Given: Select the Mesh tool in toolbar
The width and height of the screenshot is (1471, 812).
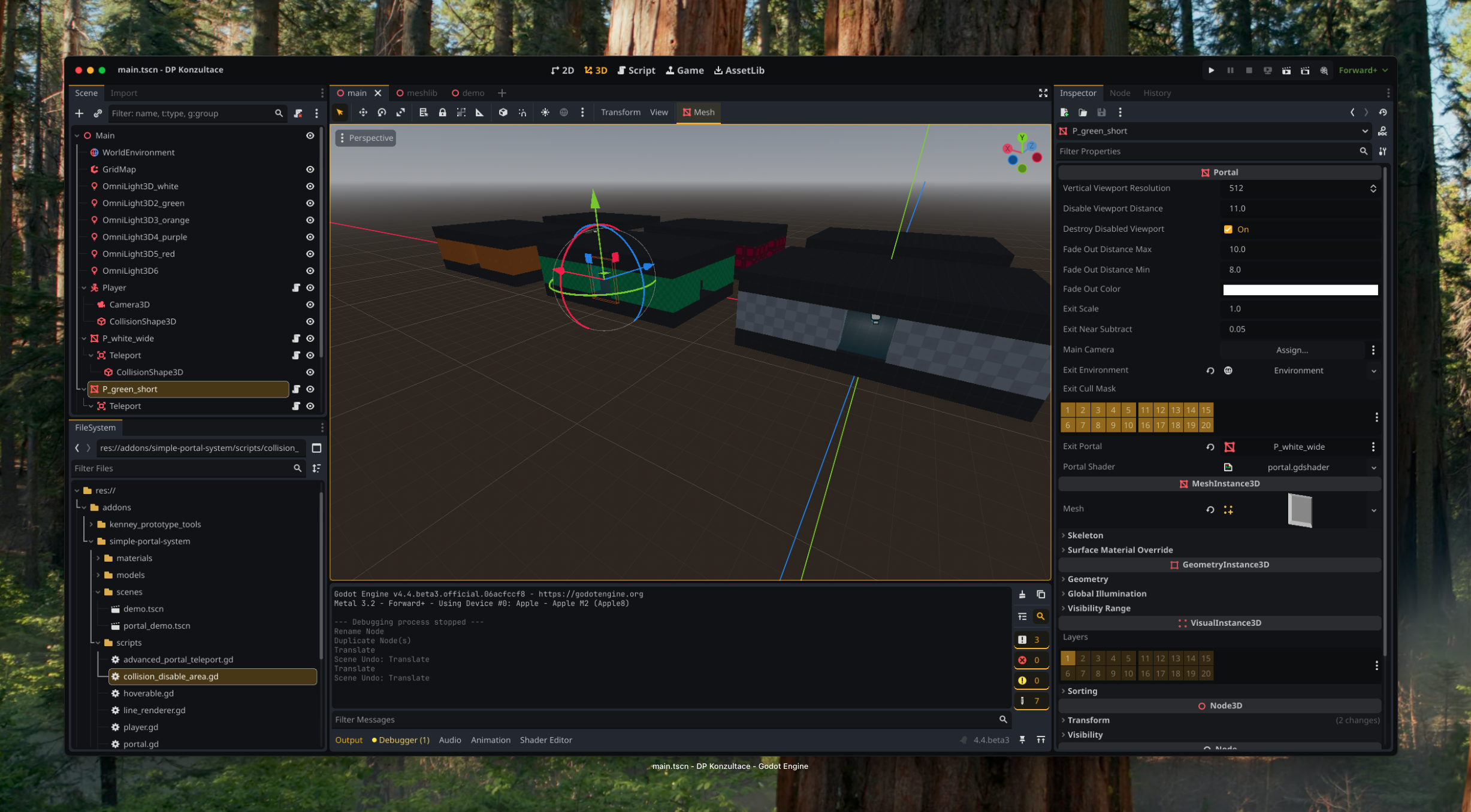Looking at the screenshot, I should coord(699,111).
